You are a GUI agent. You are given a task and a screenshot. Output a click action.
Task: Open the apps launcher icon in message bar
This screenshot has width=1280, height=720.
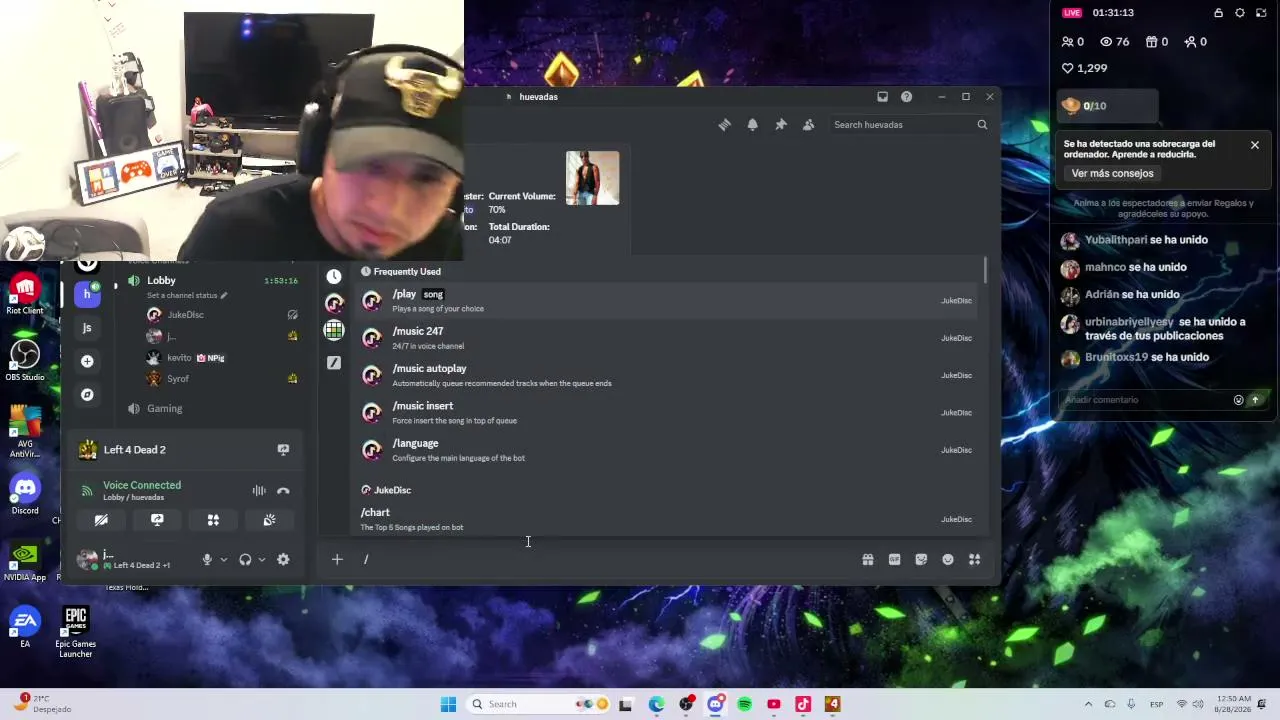(975, 560)
